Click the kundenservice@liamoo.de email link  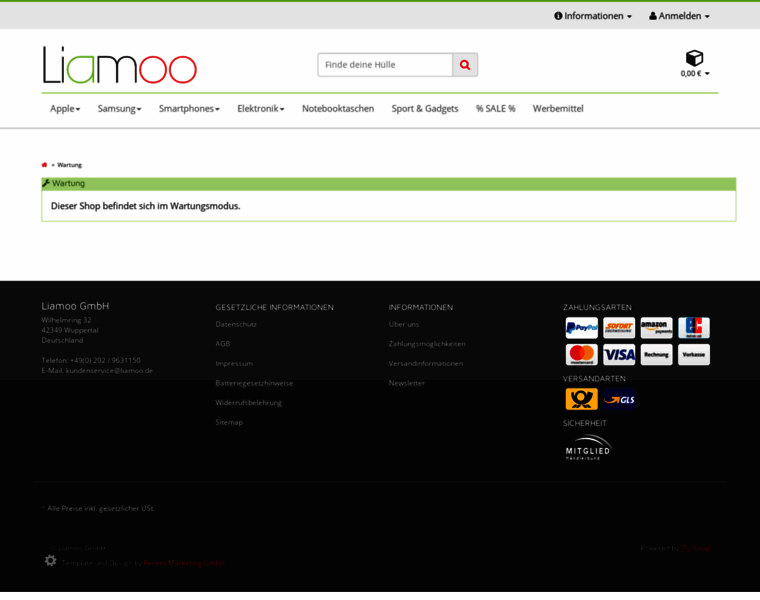[109, 371]
